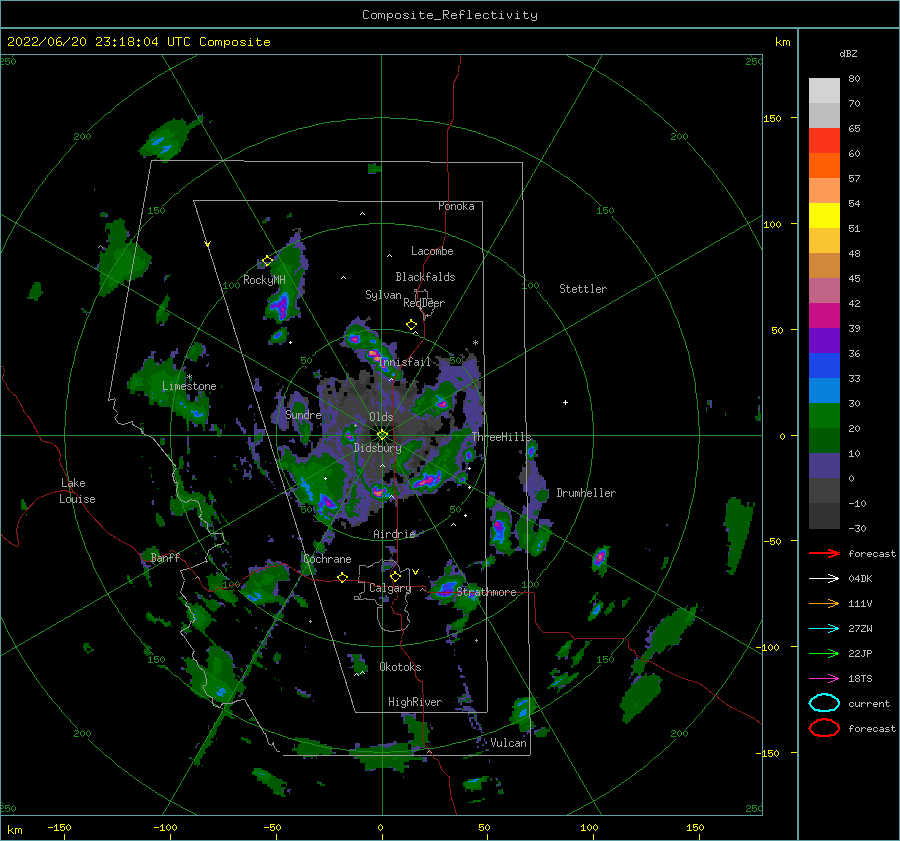Click the Limestone label
The width and height of the screenshot is (900, 841).
pyautogui.click(x=189, y=386)
